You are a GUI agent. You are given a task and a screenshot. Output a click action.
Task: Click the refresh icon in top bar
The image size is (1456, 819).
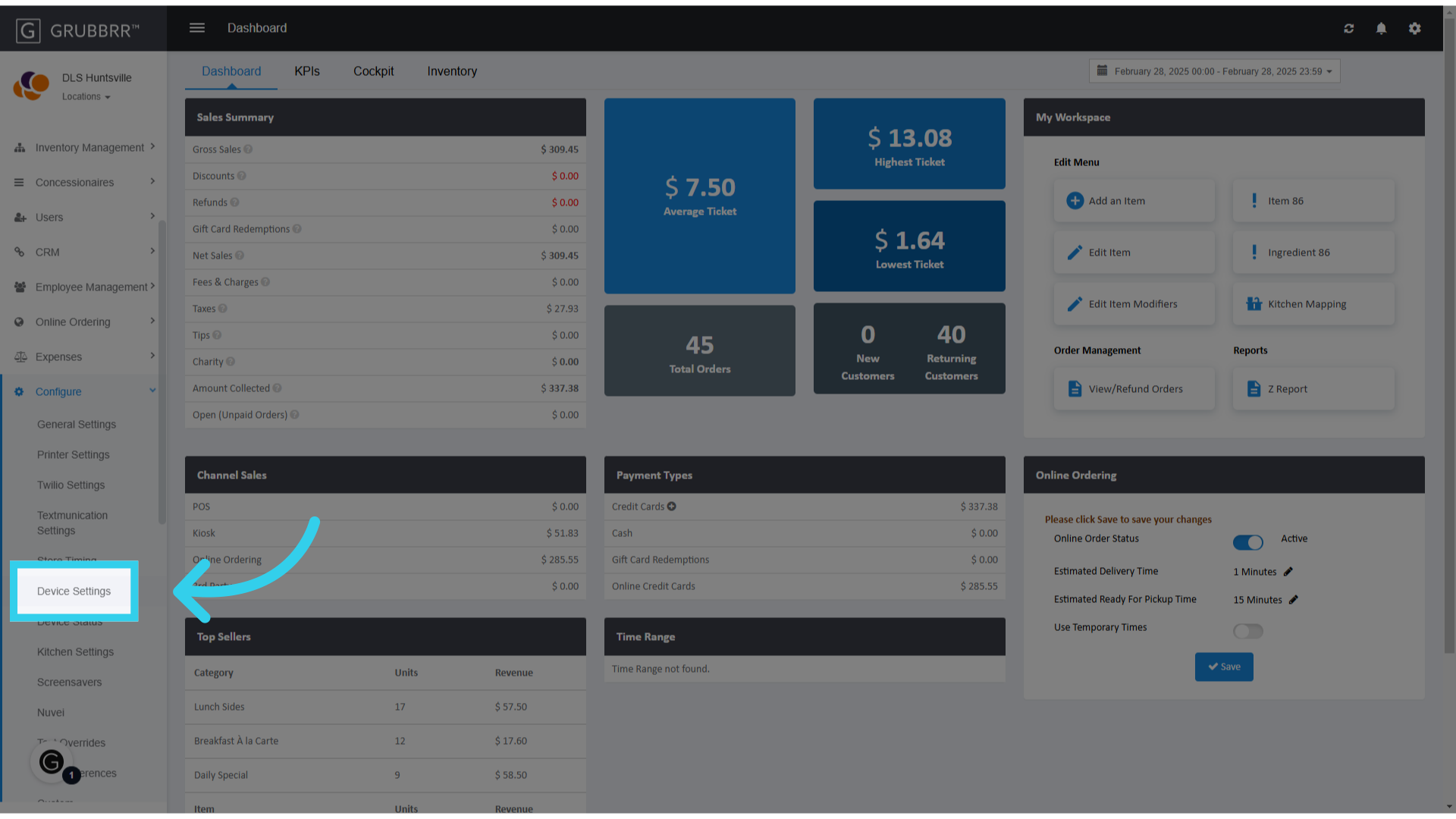coord(1348,28)
